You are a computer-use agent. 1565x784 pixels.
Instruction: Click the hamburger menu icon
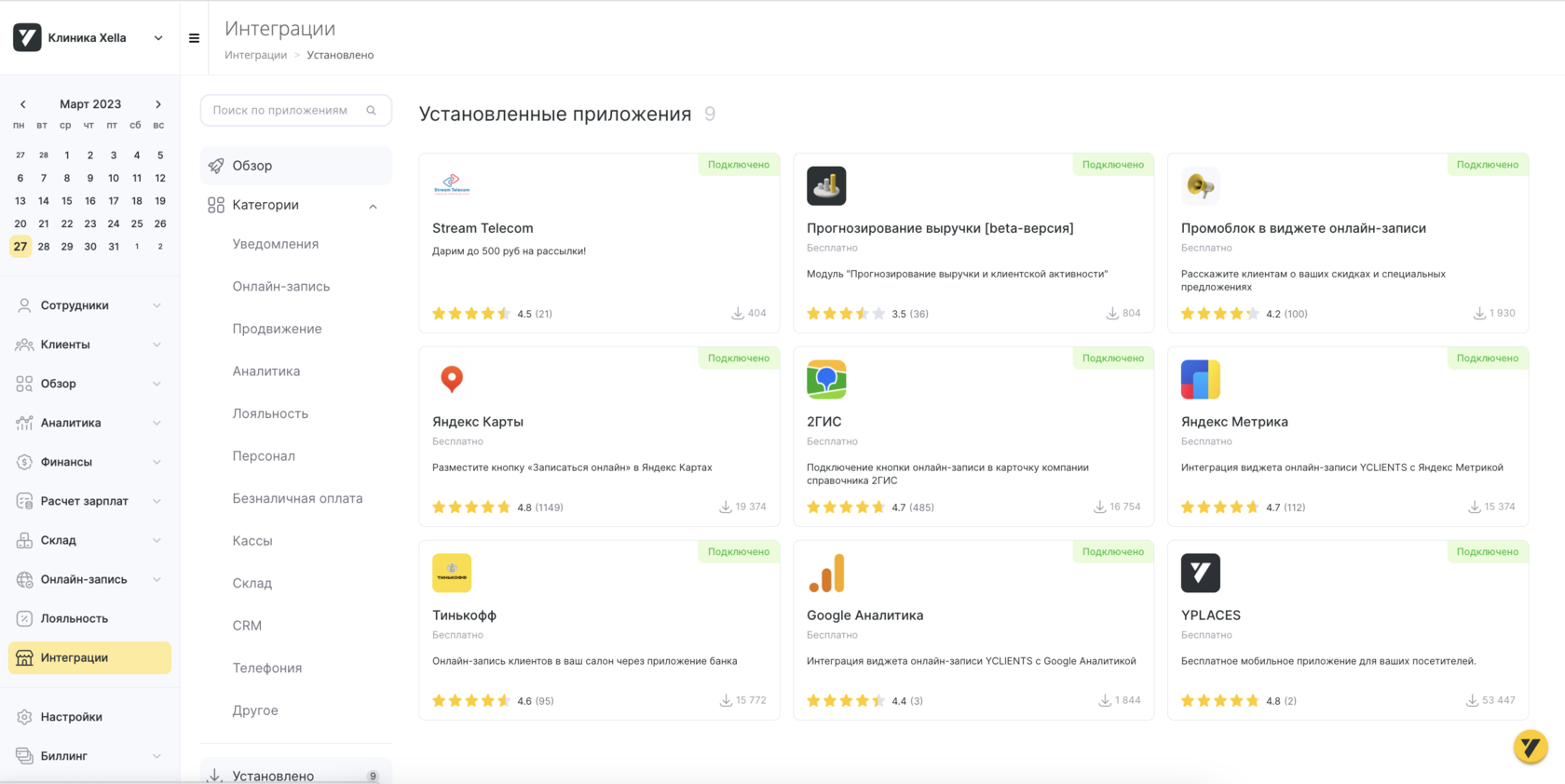click(194, 38)
